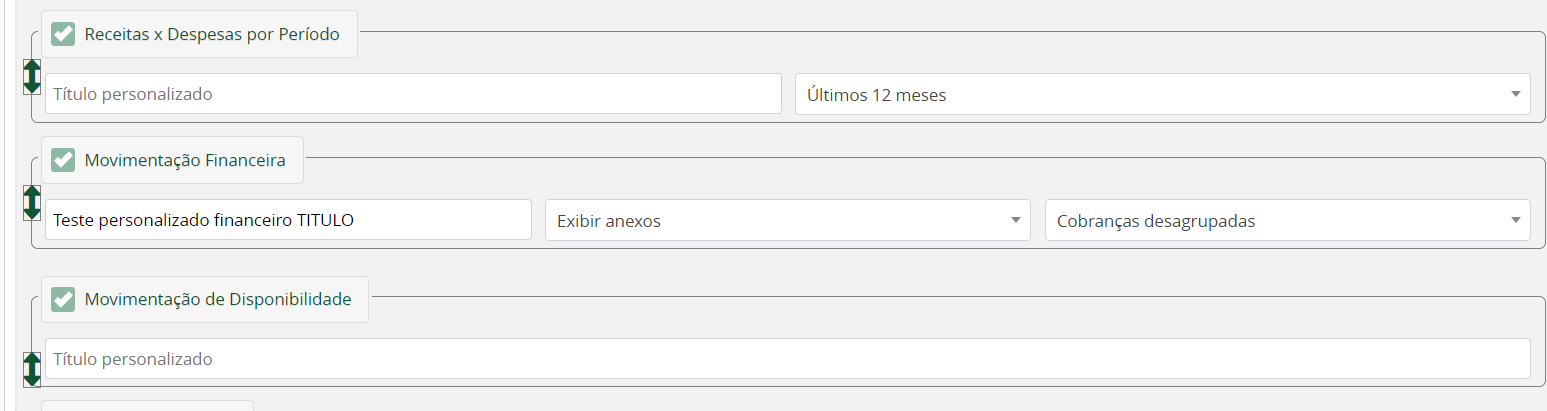The image size is (1547, 411).
Task: Click the reorder arrow handle for Movimentação Financeira
Action: click(32, 202)
